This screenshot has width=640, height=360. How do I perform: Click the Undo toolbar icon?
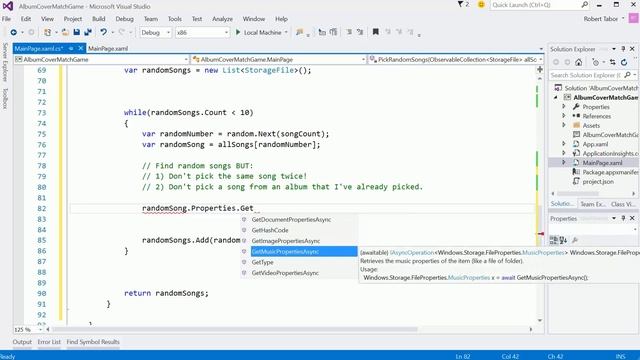tap(103, 32)
